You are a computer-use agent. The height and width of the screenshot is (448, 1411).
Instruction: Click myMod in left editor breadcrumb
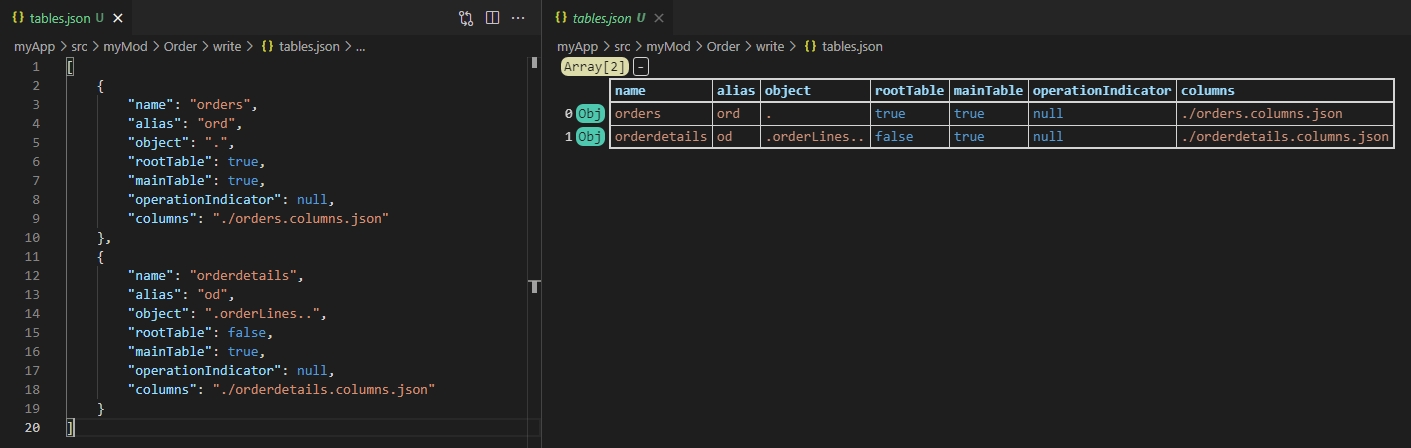pos(126,46)
